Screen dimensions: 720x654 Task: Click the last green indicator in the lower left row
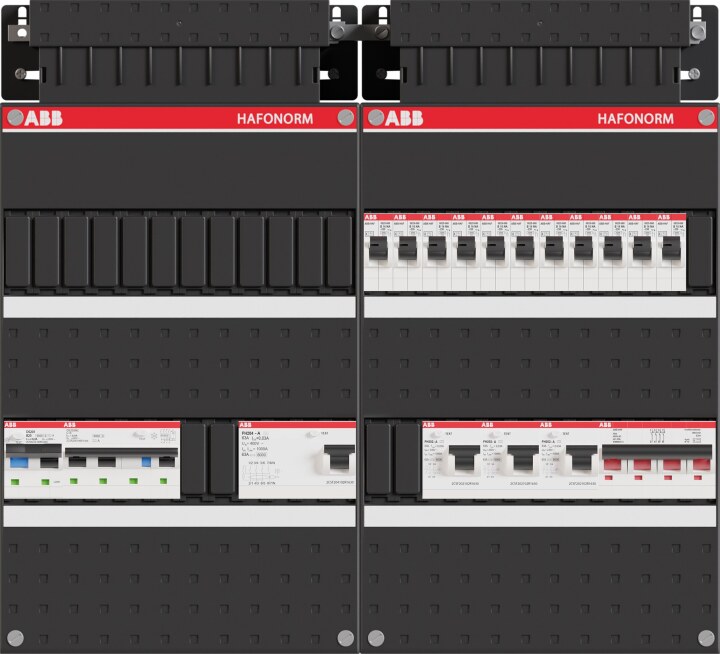click(x=163, y=481)
